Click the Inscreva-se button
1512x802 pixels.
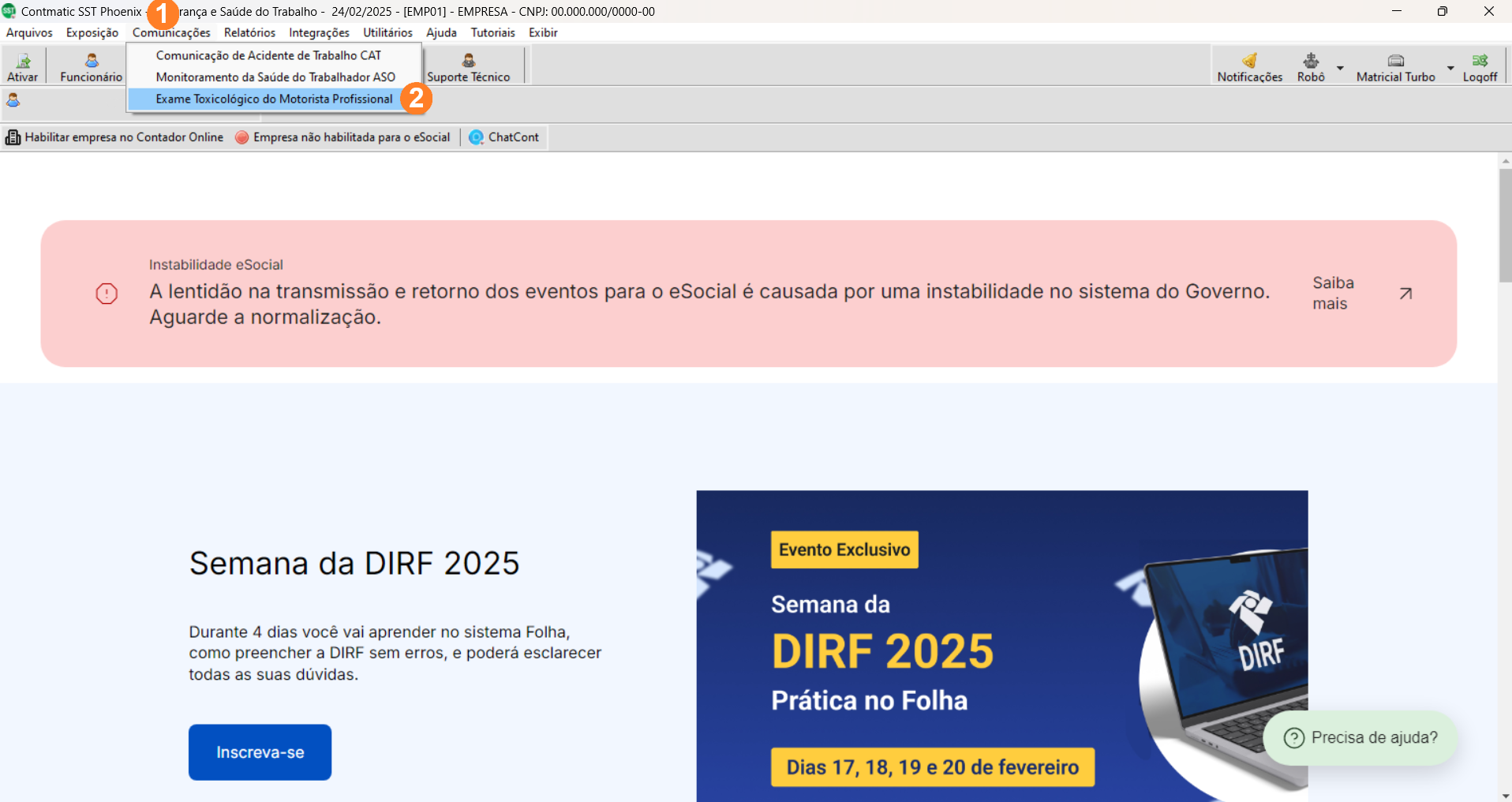pyautogui.click(x=260, y=752)
